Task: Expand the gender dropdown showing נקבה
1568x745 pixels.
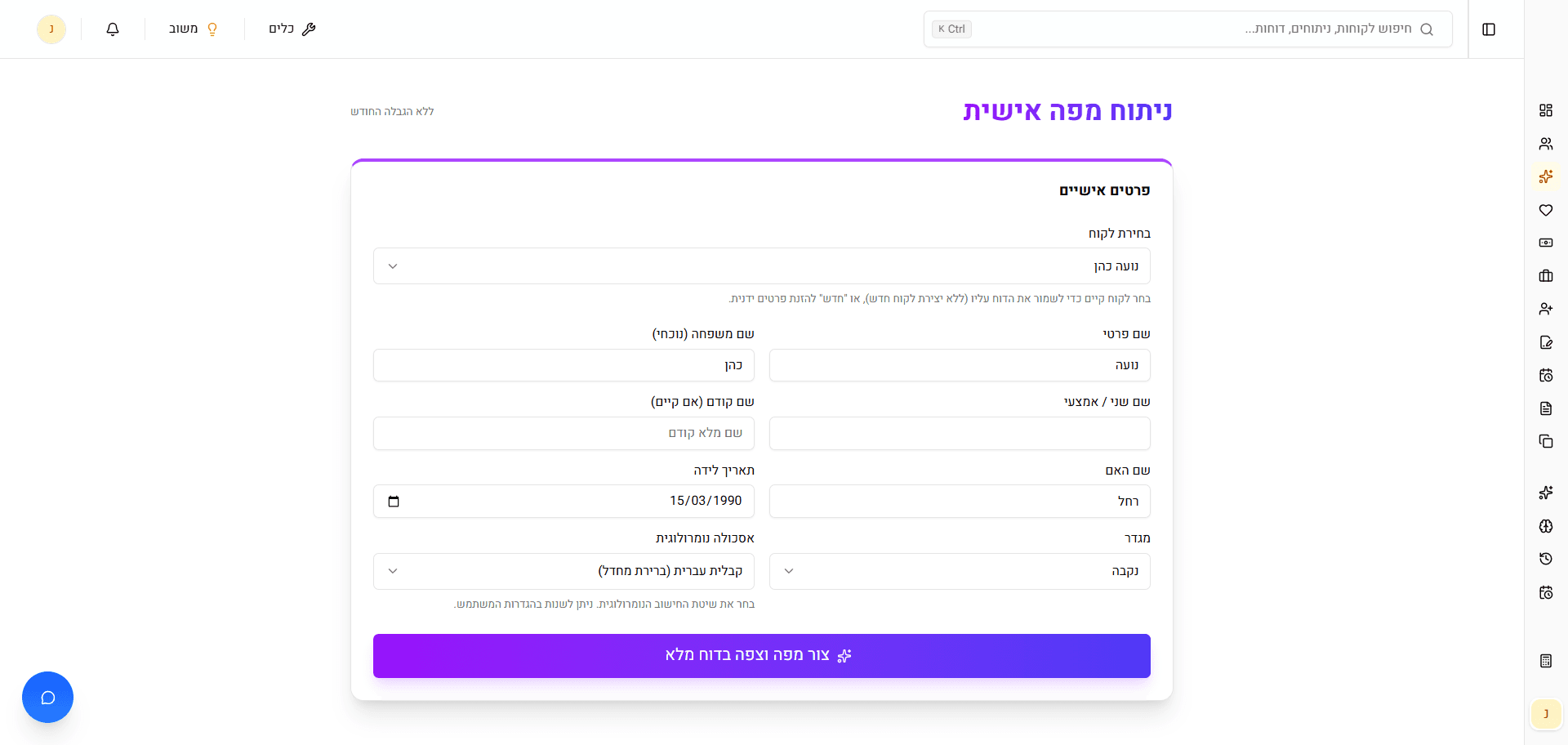Action: coord(960,571)
